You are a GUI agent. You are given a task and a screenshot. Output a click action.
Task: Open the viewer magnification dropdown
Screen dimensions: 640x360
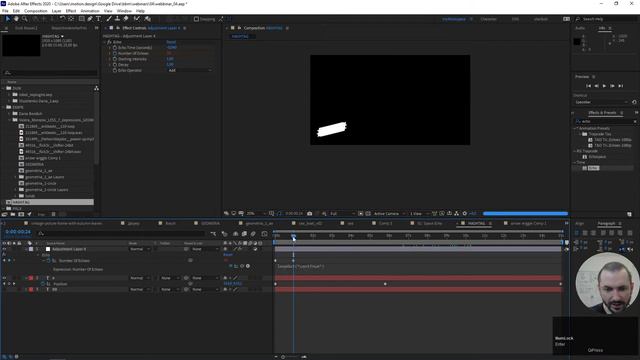(x=256, y=213)
